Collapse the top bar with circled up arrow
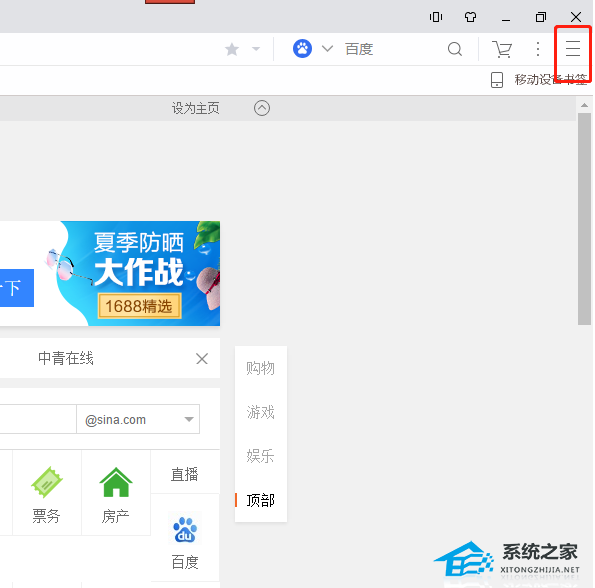The height and width of the screenshot is (588, 595). [262, 108]
